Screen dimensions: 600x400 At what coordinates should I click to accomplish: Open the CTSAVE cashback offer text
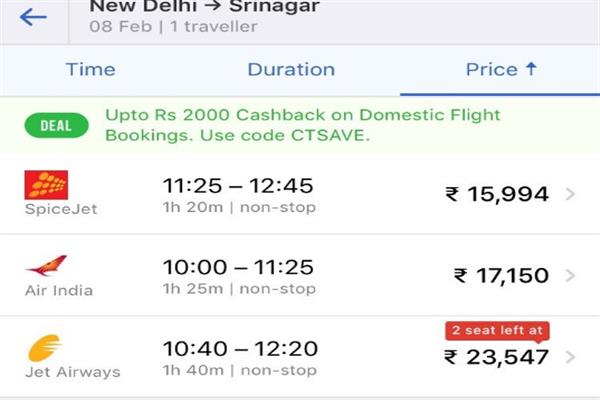pyautogui.click(x=303, y=125)
